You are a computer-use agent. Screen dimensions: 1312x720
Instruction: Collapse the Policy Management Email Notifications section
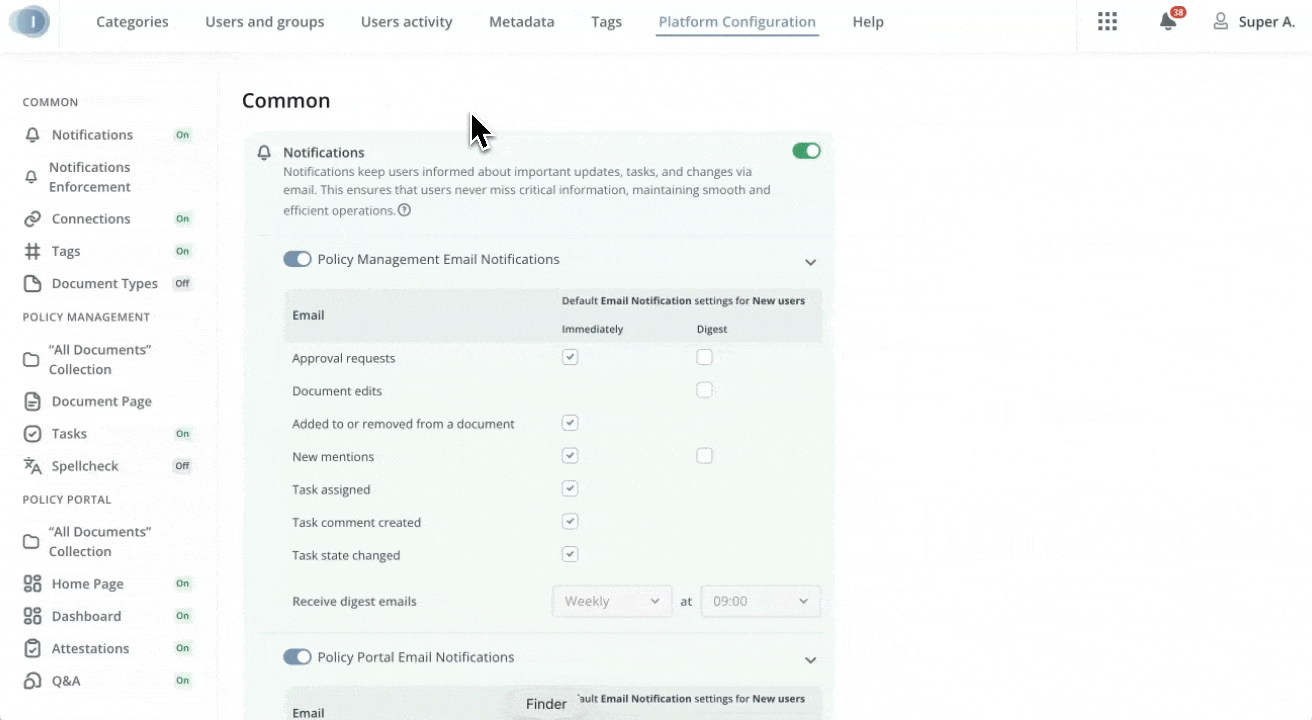[810, 262]
